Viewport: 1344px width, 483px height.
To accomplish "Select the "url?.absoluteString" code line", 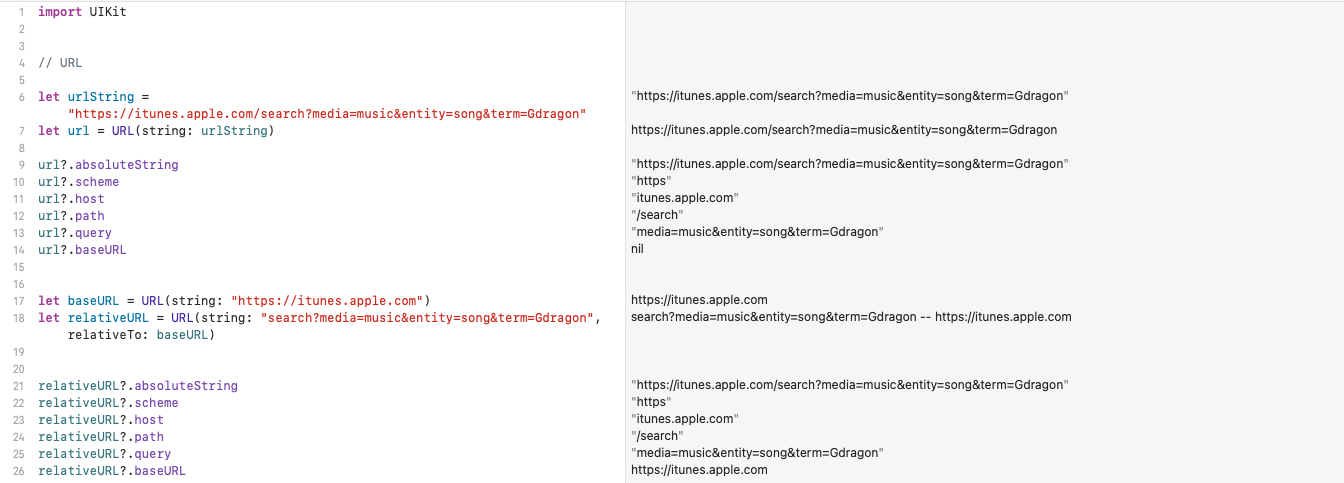I will point(108,165).
